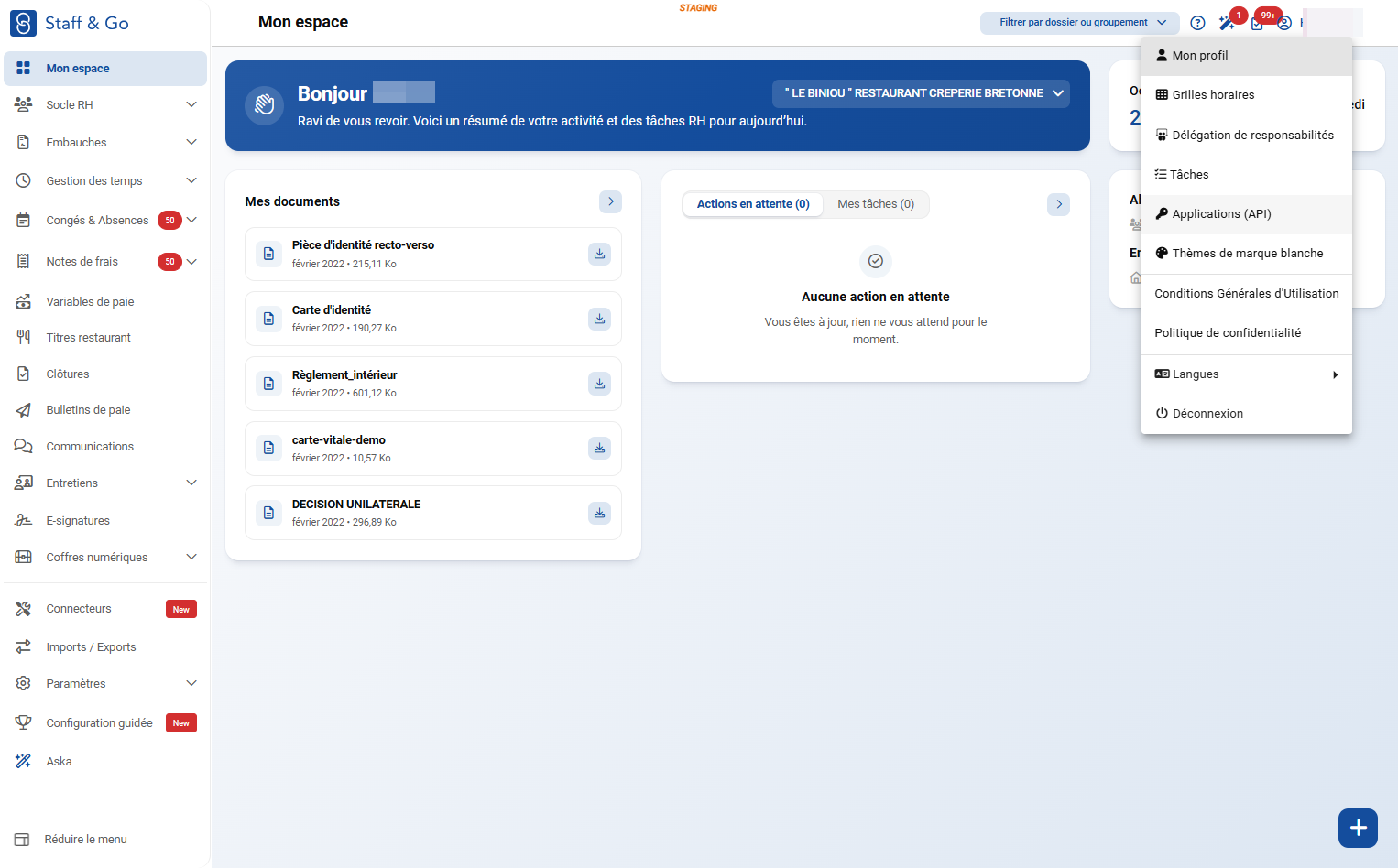Open Grilles horaires menu entry
1398x868 pixels.
tap(1247, 95)
